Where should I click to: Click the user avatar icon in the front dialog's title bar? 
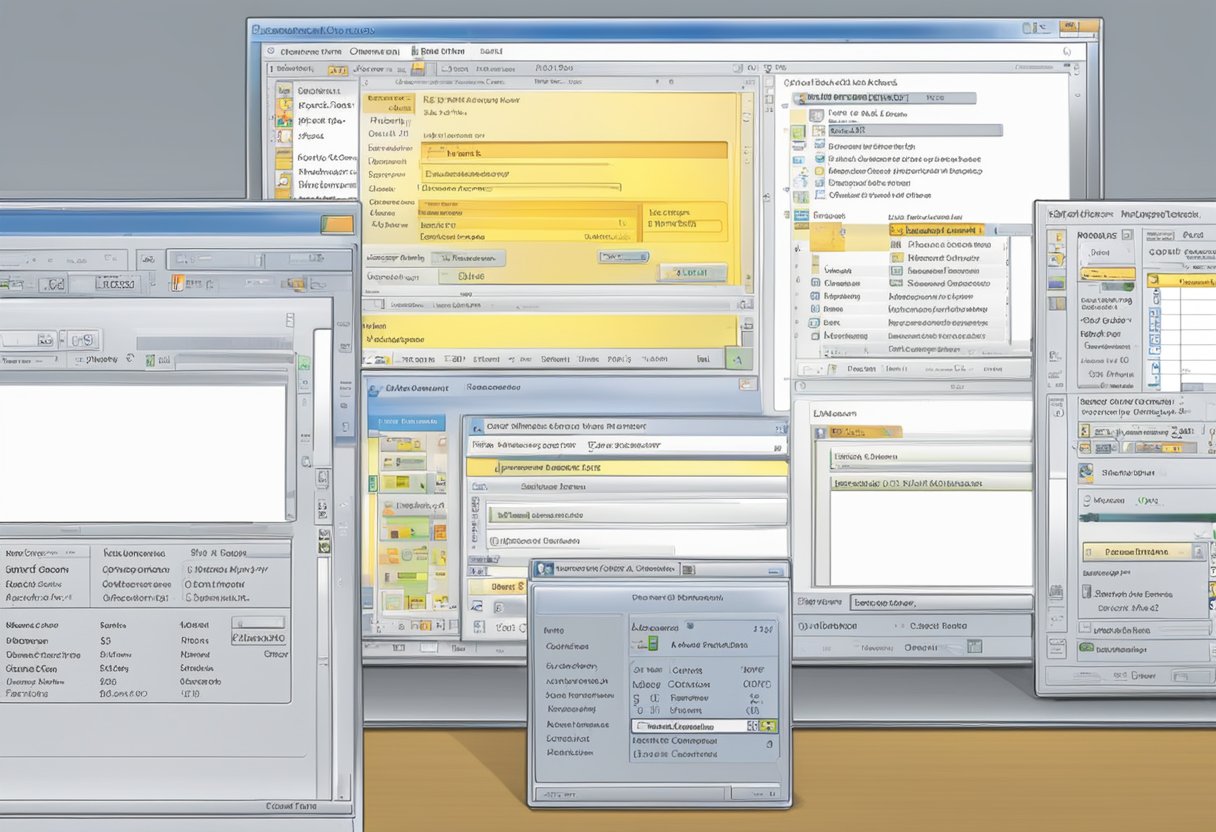click(544, 568)
